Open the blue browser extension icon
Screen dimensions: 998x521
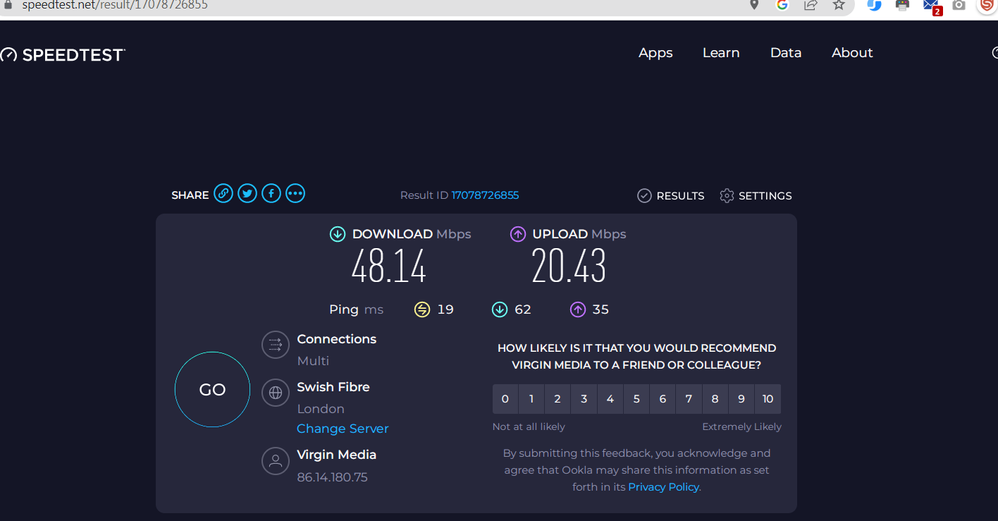click(x=875, y=5)
